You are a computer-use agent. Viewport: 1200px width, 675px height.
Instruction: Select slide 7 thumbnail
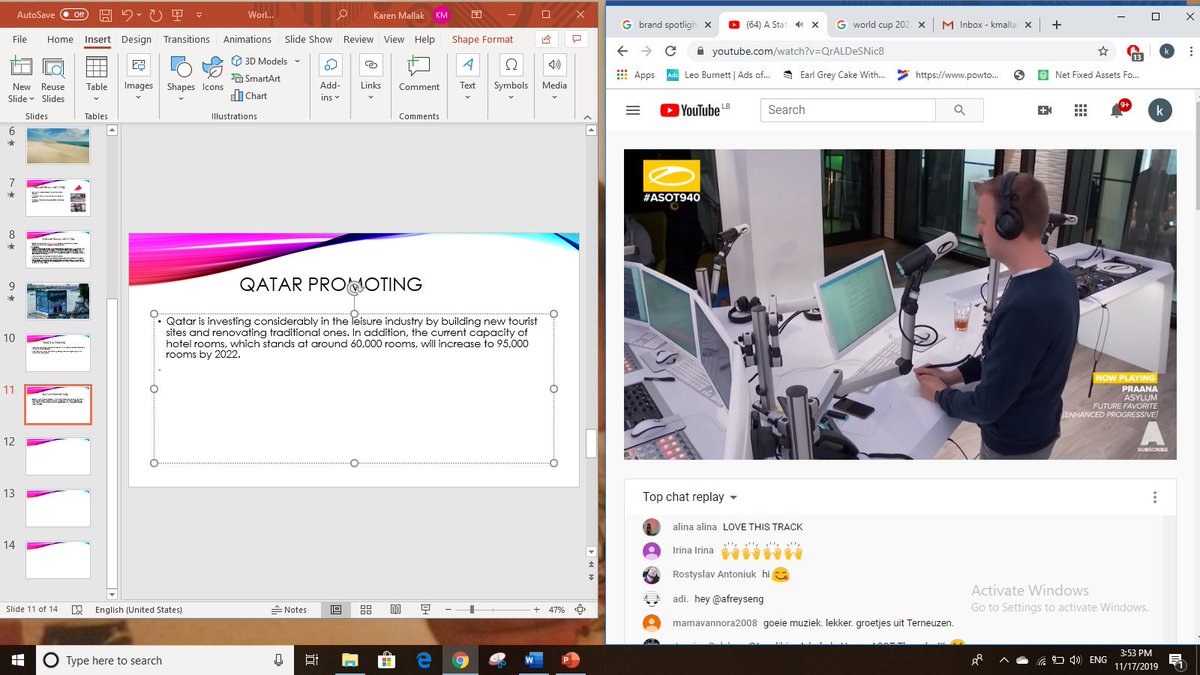click(x=59, y=198)
